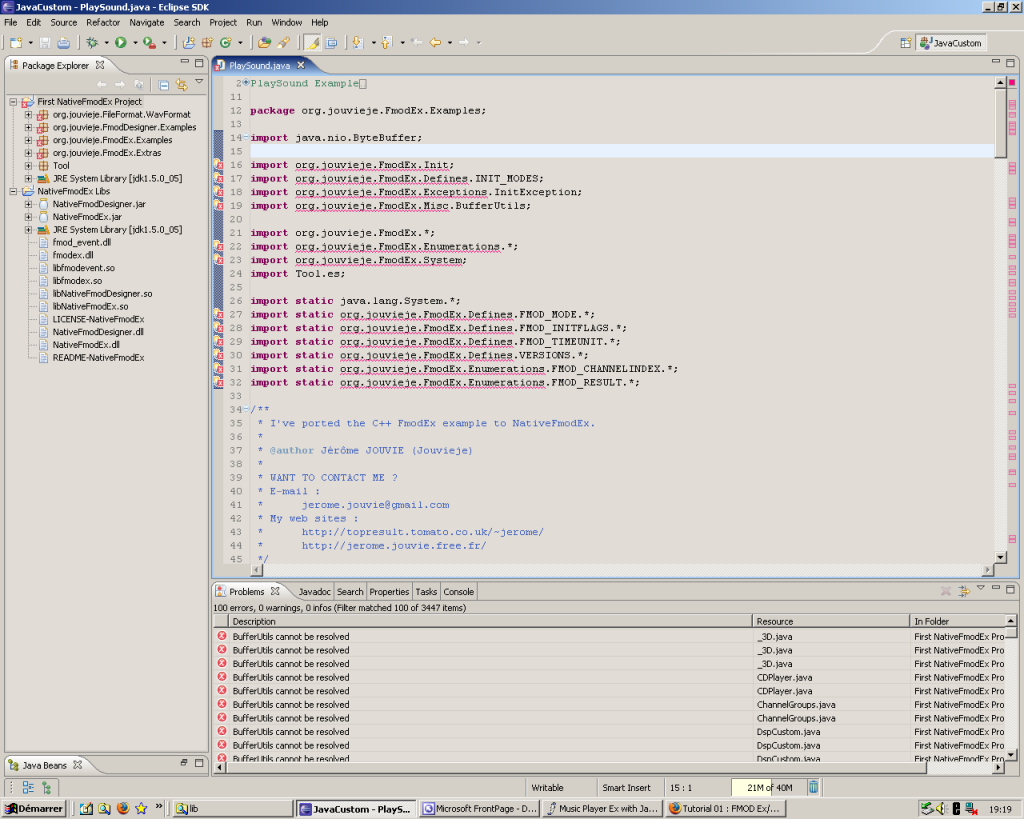Expand org.jouvieje.FileFormat.WavFormat package

pyautogui.click(x=28, y=114)
